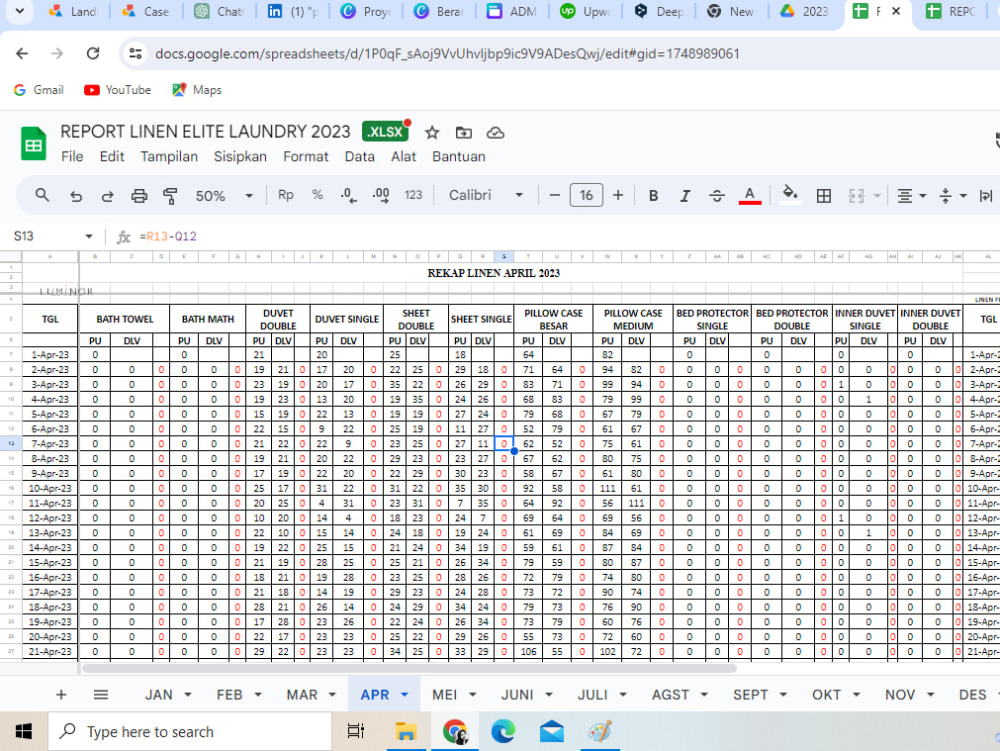Check the cloud save status icon
The width and height of the screenshot is (1000, 751).
coord(496,133)
